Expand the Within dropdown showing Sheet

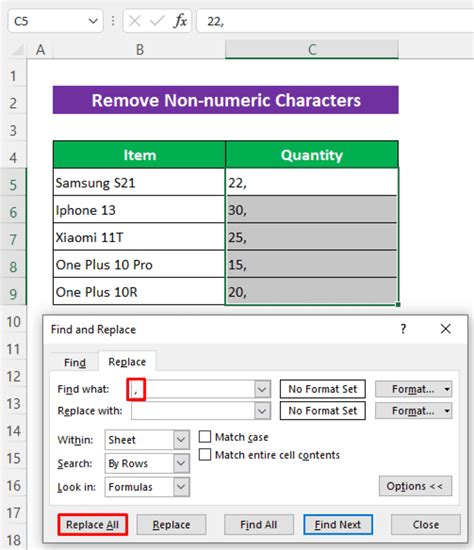pos(181,440)
